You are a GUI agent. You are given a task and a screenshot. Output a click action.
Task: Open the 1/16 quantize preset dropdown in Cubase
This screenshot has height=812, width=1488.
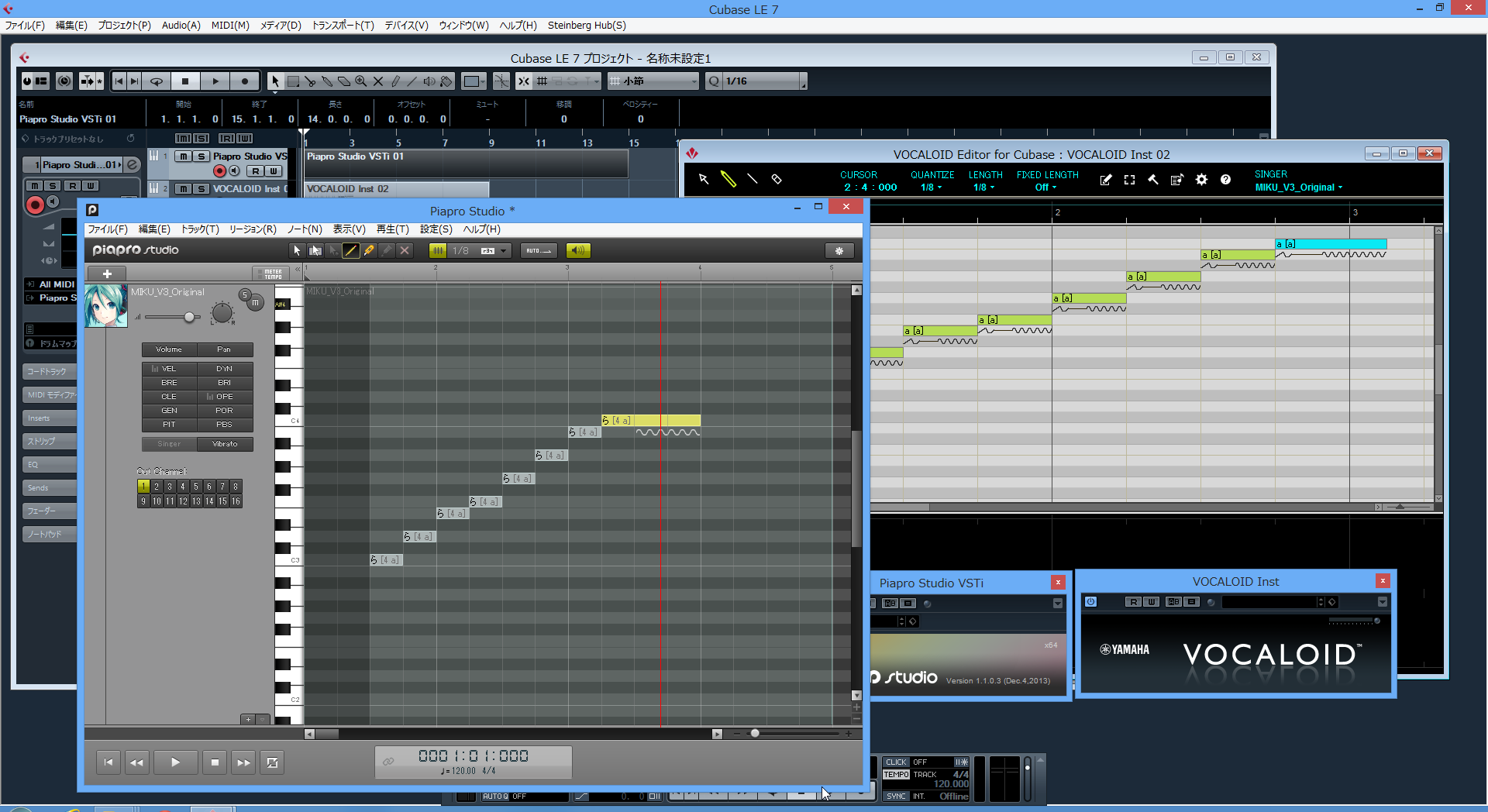(x=764, y=81)
